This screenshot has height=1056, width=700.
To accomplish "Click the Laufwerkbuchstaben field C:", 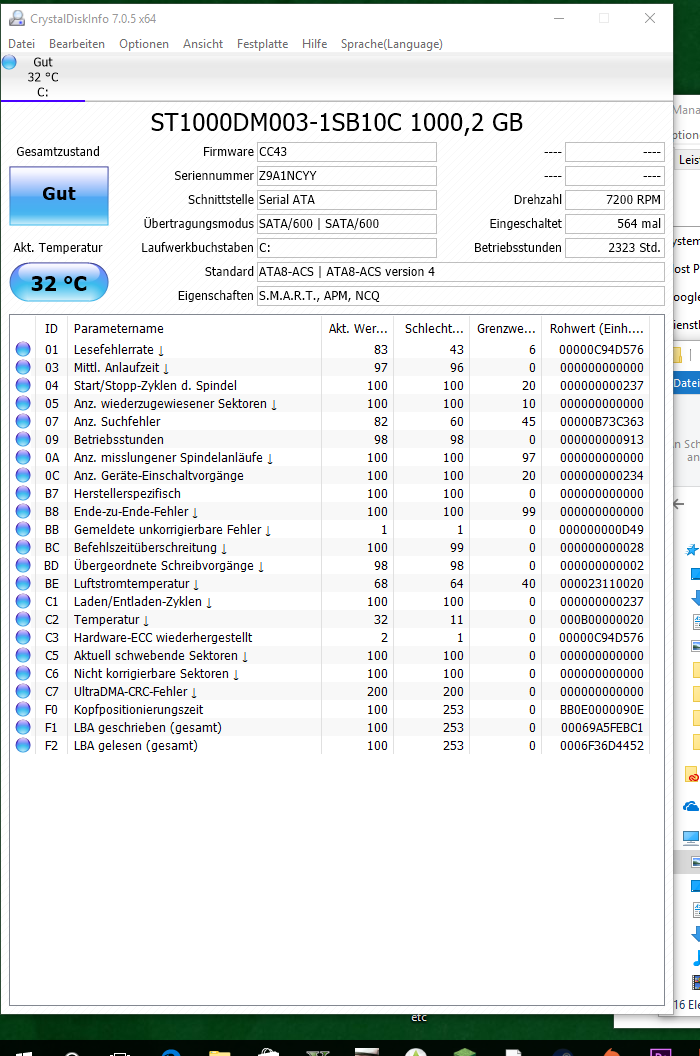I will pyautogui.click(x=346, y=248).
